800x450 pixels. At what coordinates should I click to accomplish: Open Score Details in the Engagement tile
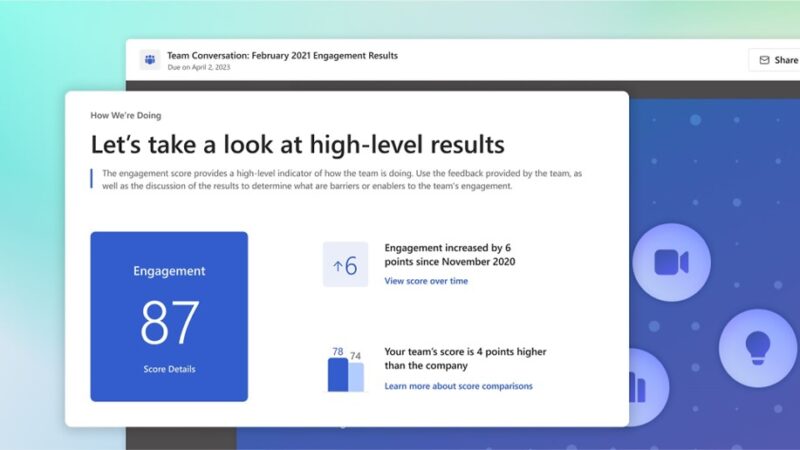pyautogui.click(x=169, y=369)
